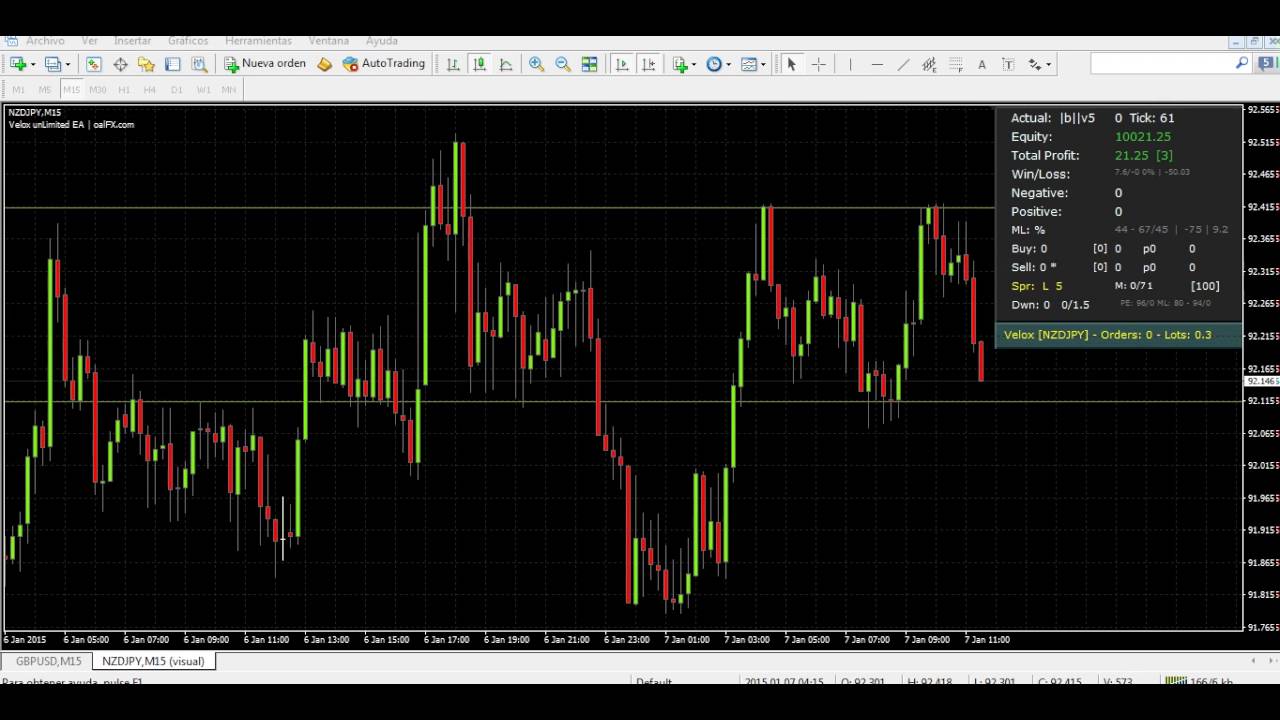This screenshot has height=720, width=1280.
Task: Select the Text tool letter A
Action: click(x=982, y=64)
